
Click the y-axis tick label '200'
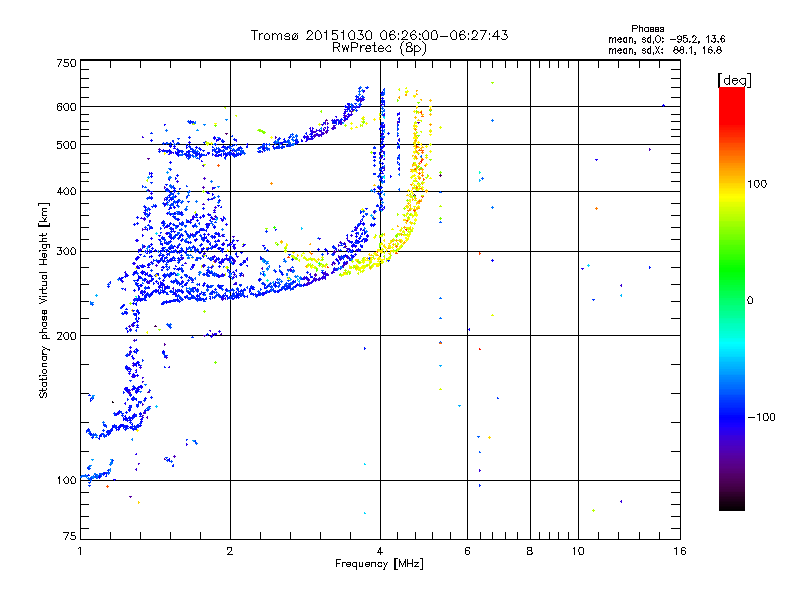pyautogui.click(x=66, y=336)
